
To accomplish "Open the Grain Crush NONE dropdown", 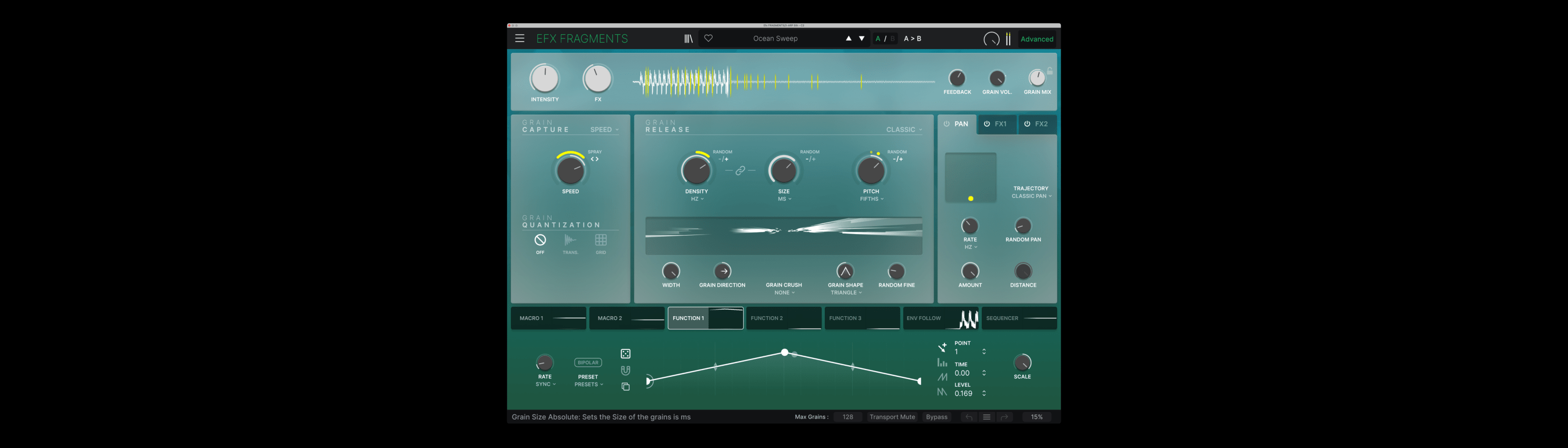I will point(784,293).
